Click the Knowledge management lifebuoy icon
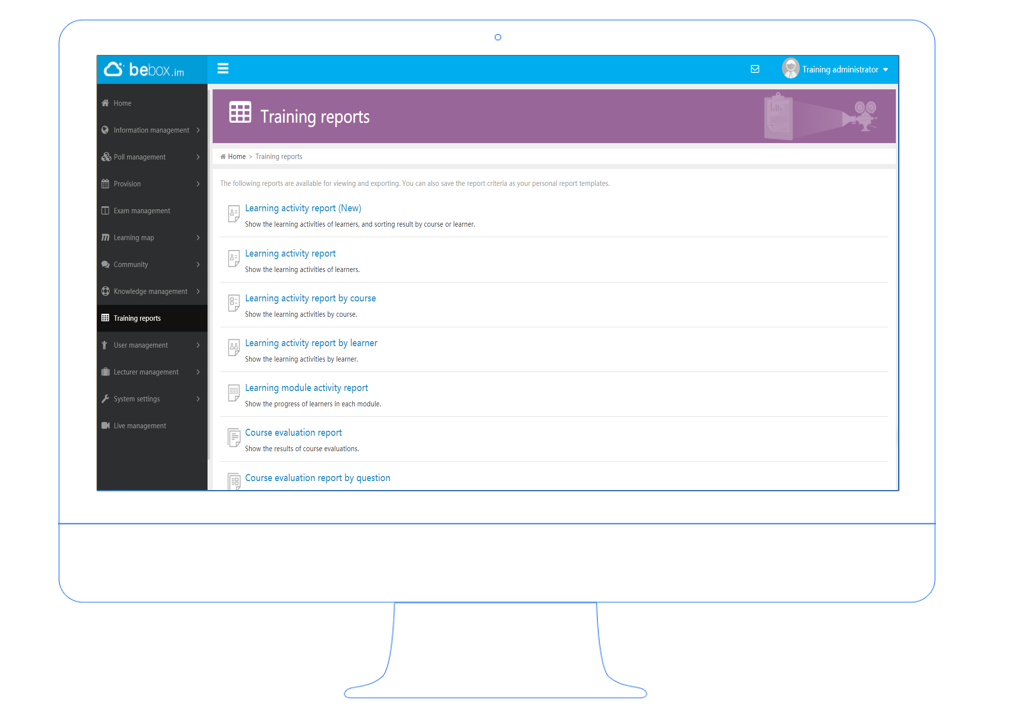The image size is (1012, 726). click(105, 291)
